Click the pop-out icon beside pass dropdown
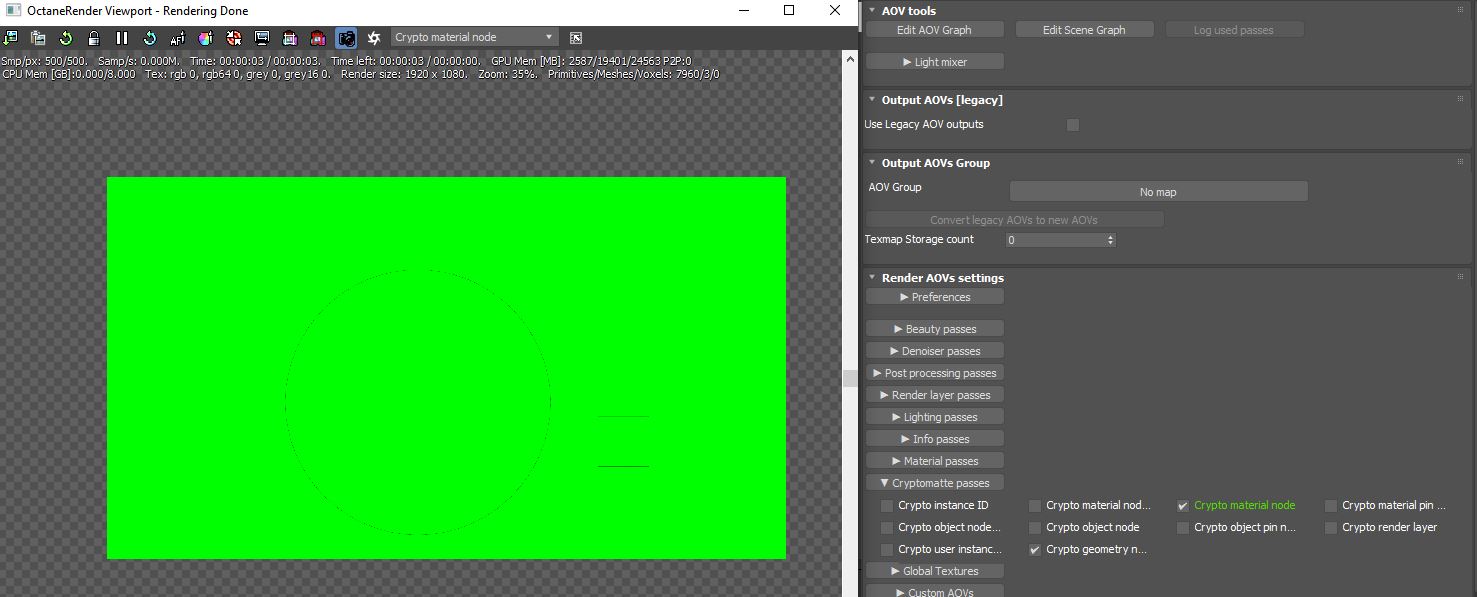The height and width of the screenshot is (597, 1477). [576, 38]
